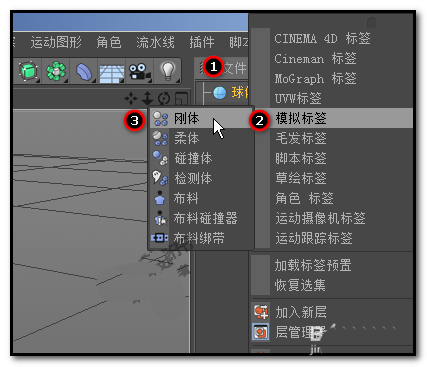Expand 模拟标签 submenu
Viewport: 427px width, 367px height.
[x=301, y=118]
